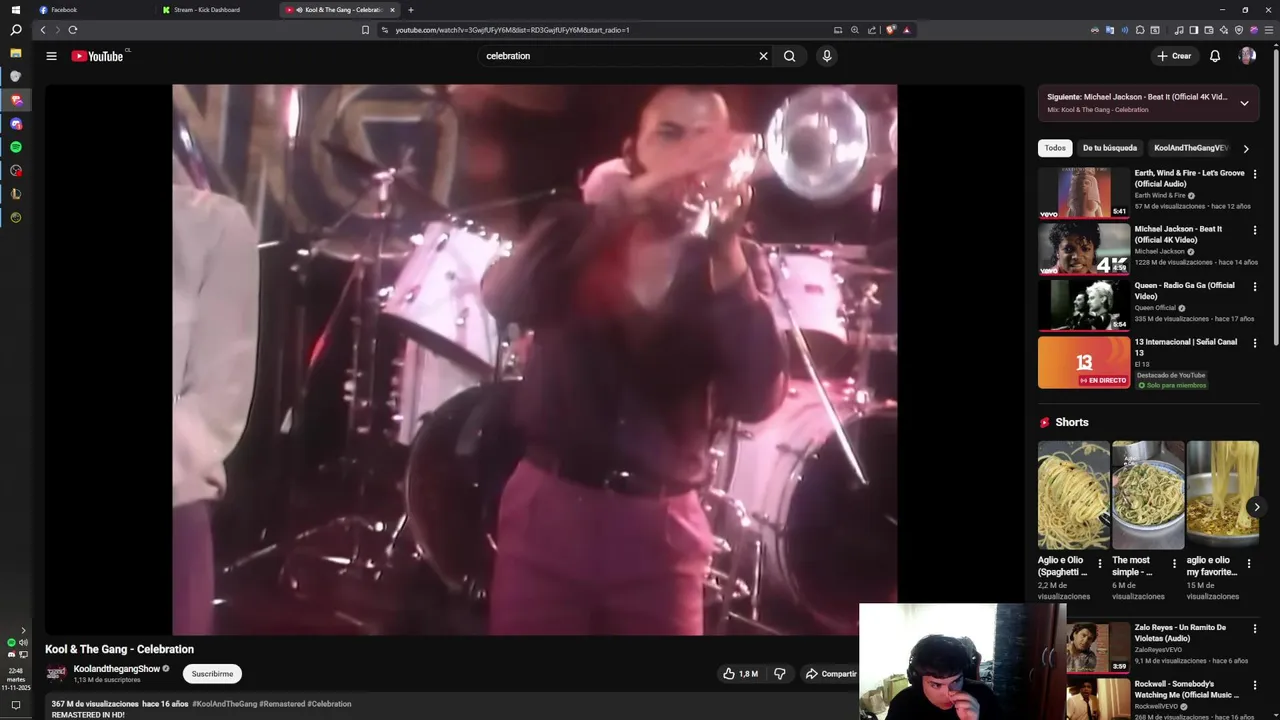Open the browser zoom magnifier icon
Image resolution: width=1280 pixels, height=720 pixels.
coord(855,30)
